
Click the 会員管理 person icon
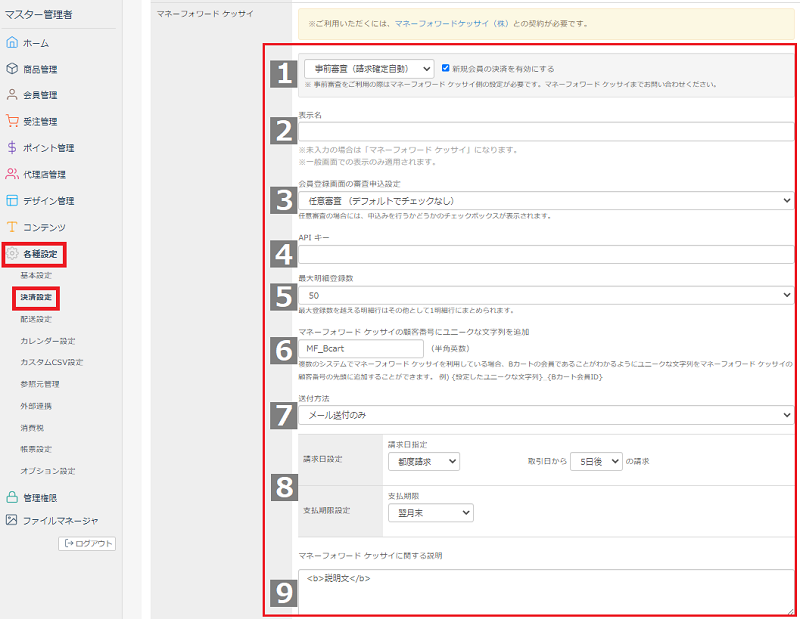[x=12, y=94]
